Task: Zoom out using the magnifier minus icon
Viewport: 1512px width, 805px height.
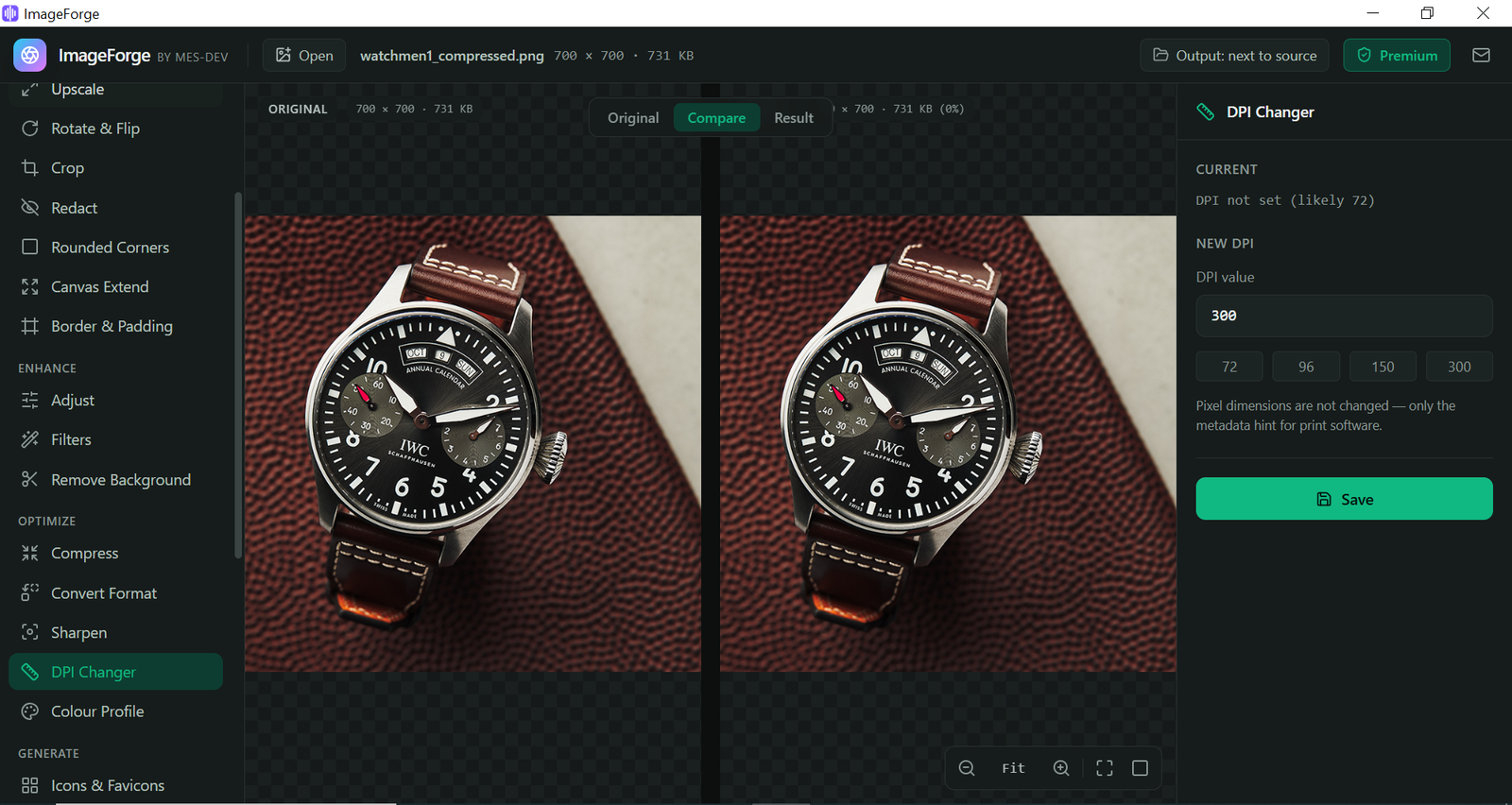Action: pos(967,768)
